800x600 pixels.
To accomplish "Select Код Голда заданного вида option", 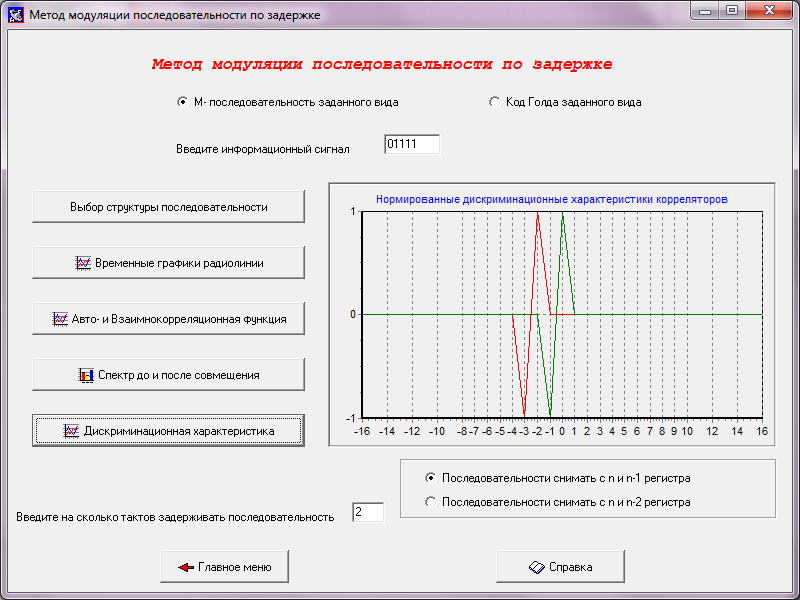I will click(494, 102).
